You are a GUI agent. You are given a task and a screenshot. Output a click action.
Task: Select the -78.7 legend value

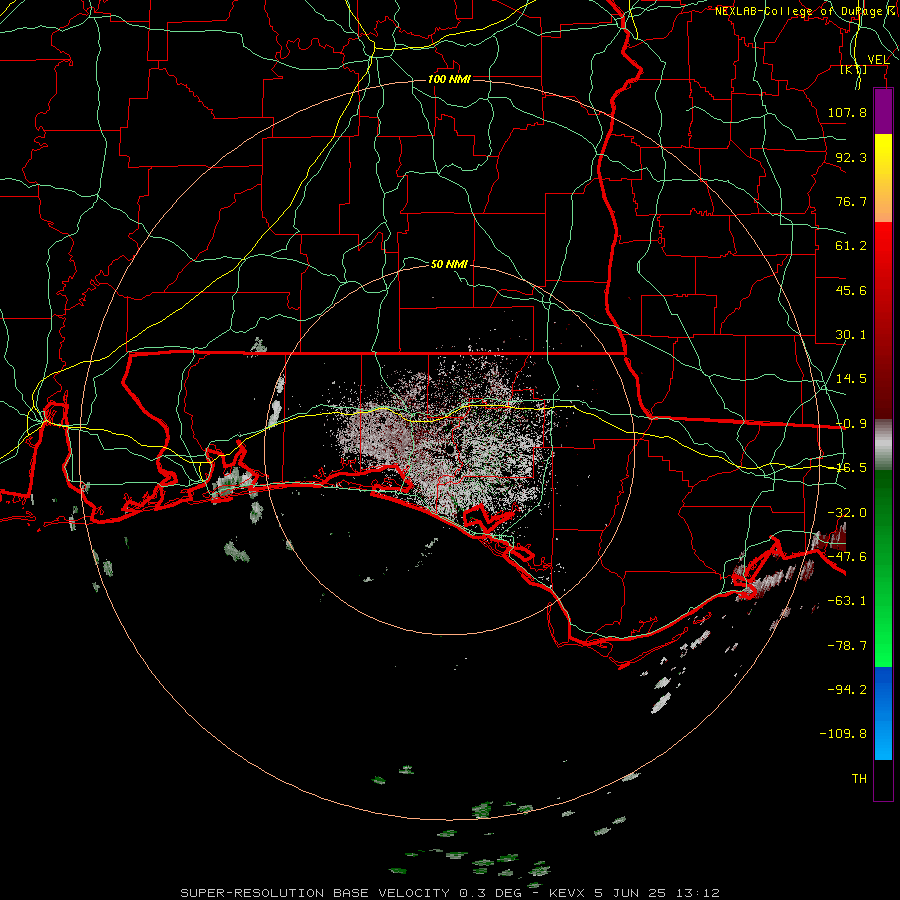847,646
